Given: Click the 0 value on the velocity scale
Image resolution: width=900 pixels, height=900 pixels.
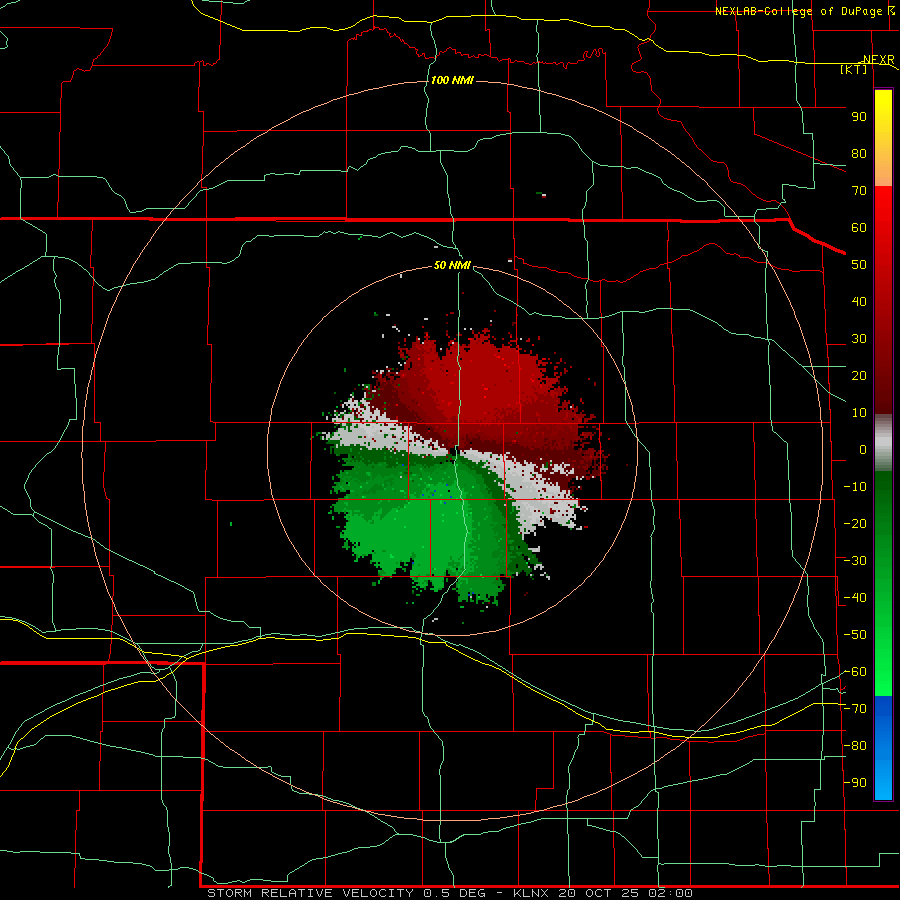Looking at the screenshot, I should coord(863,449).
